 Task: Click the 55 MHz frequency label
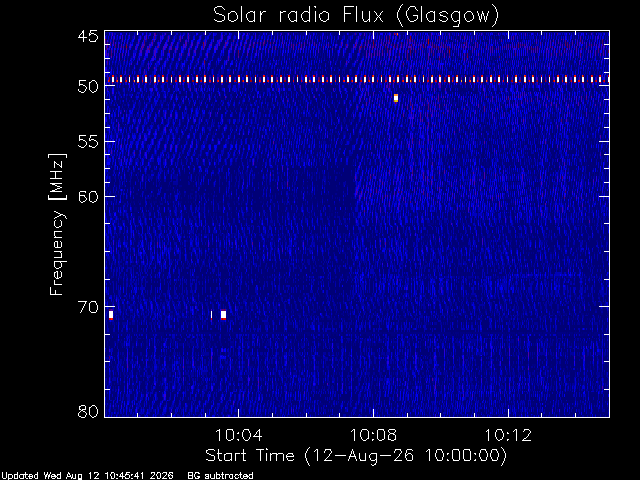tap(88, 142)
